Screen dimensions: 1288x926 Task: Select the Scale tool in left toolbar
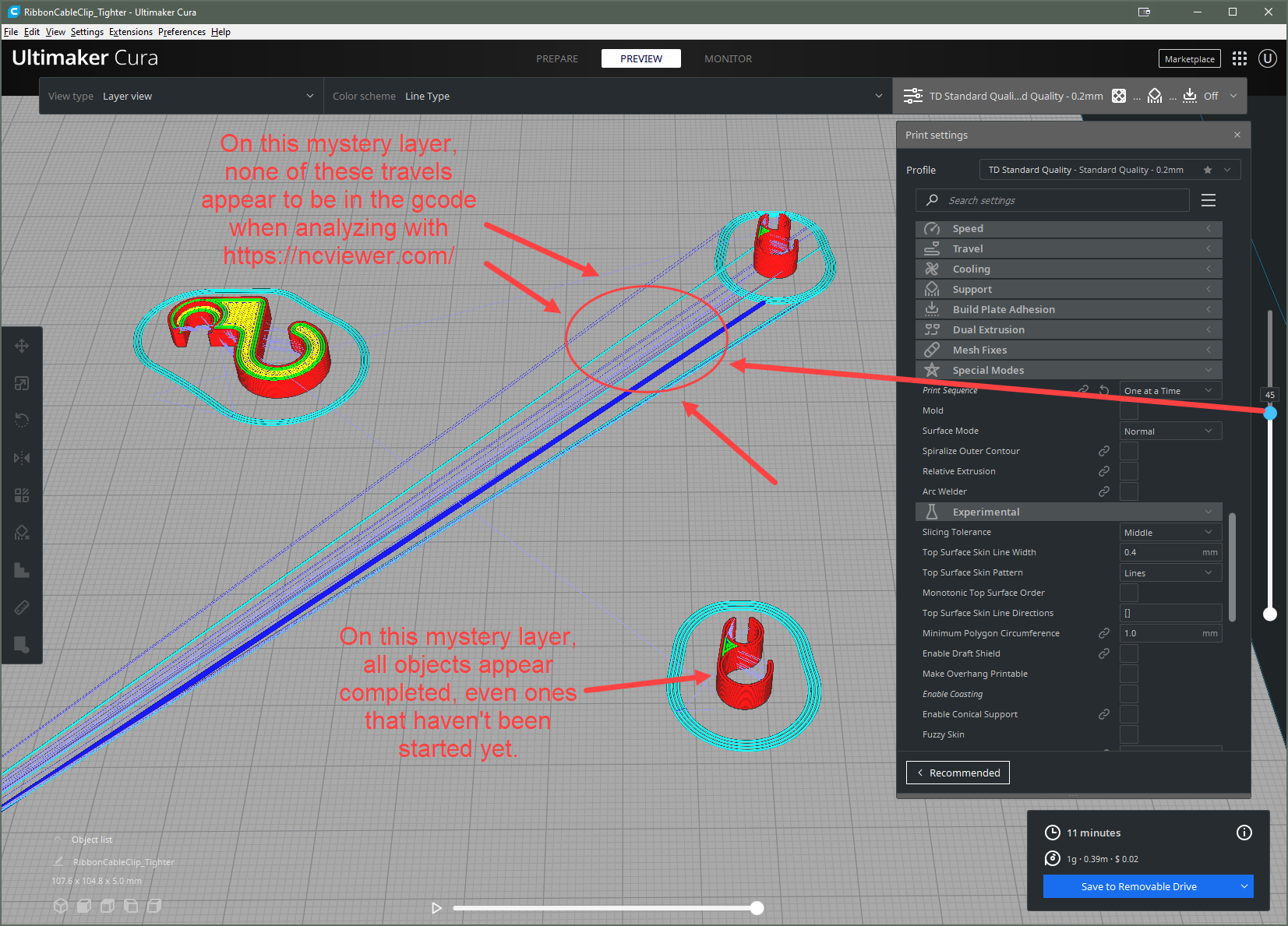22,383
